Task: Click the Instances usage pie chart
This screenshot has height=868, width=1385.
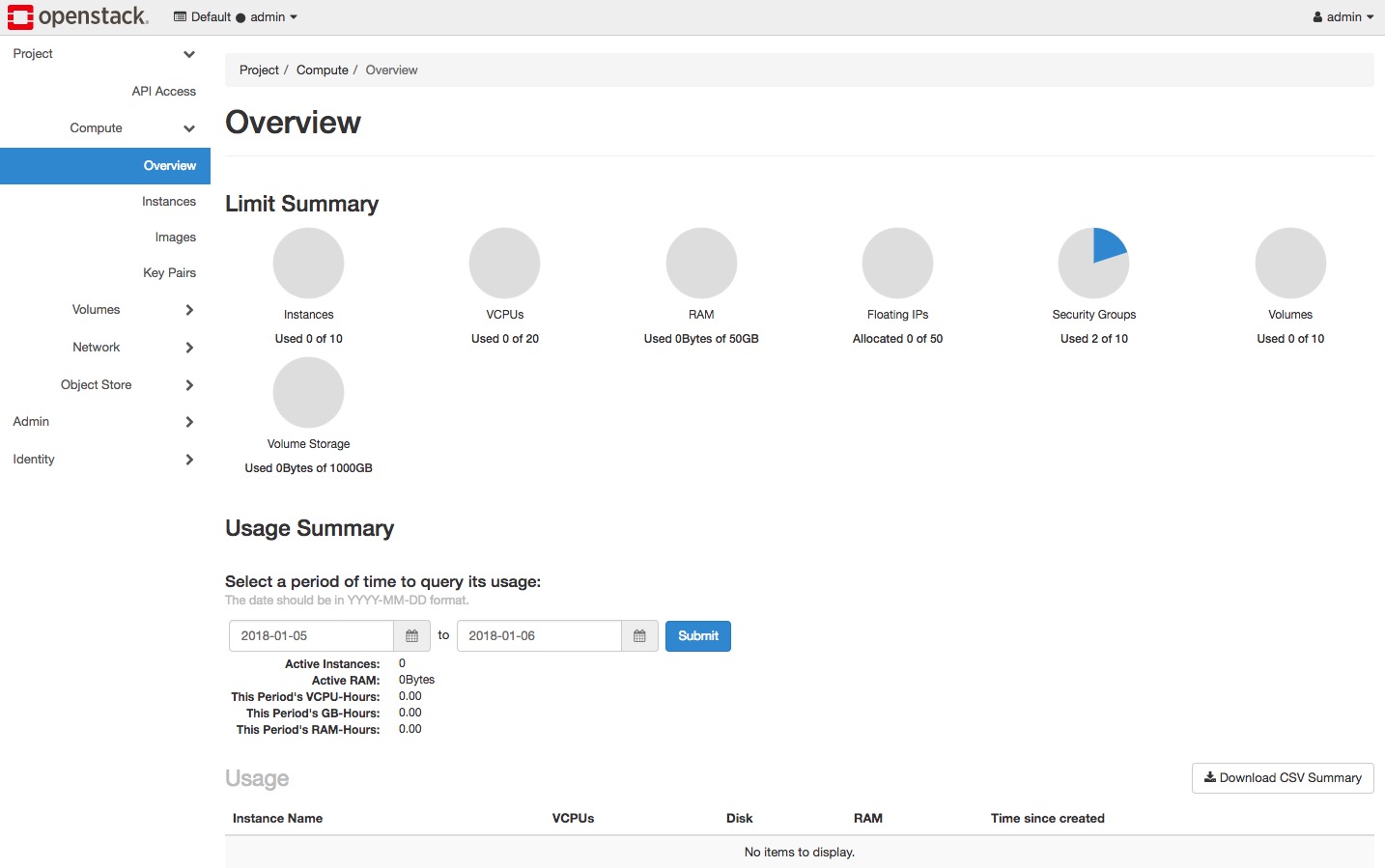Action: pos(308,263)
